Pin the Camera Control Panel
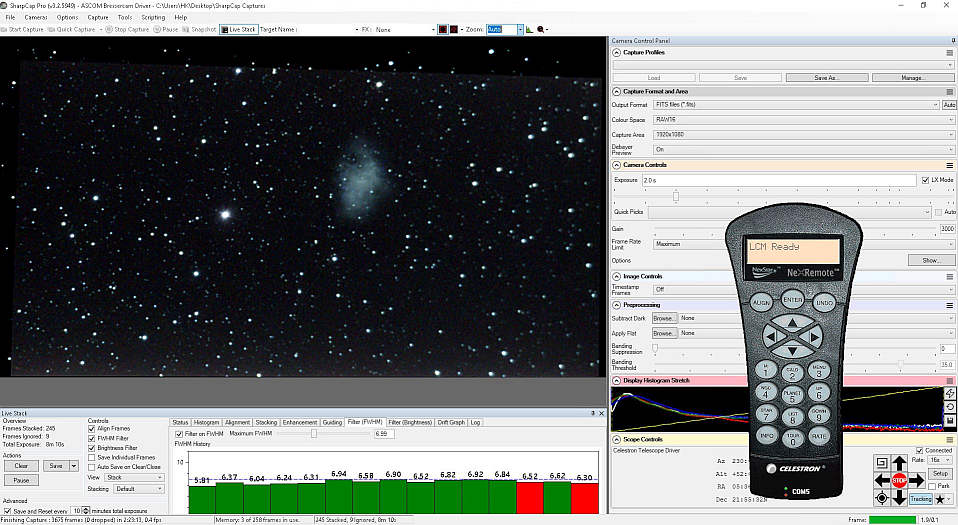Viewport: 958px width, 525px height. point(953,40)
